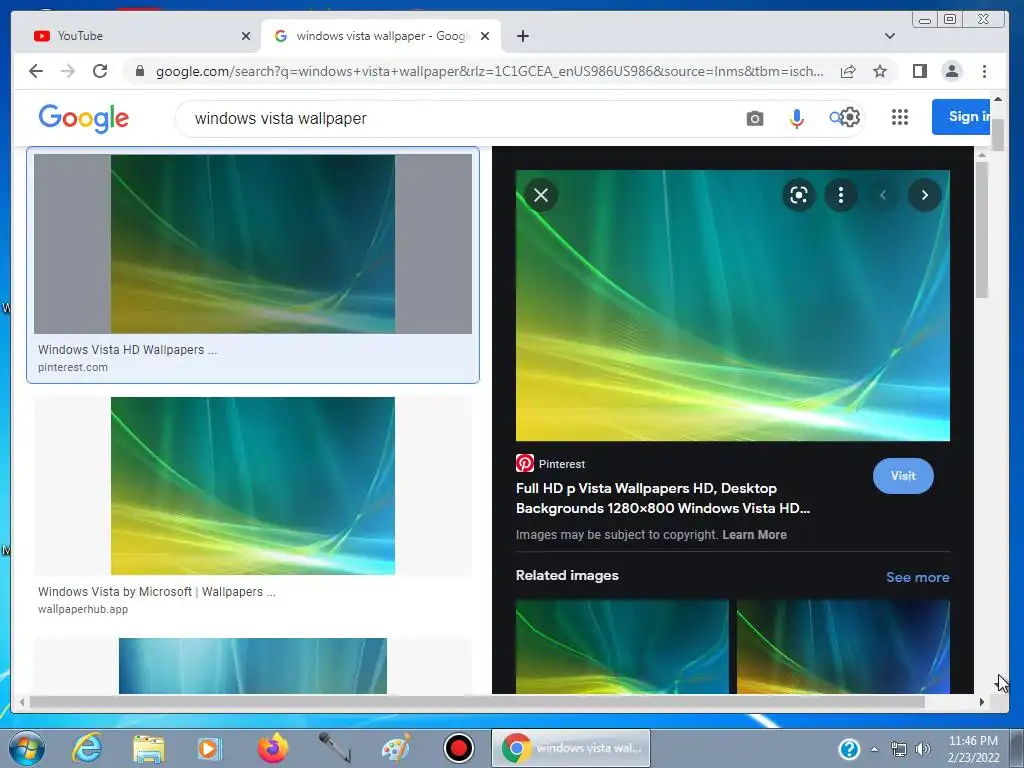Screen dimensions: 1024x768
Task: Close the image preview panel
Action: (x=541, y=195)
